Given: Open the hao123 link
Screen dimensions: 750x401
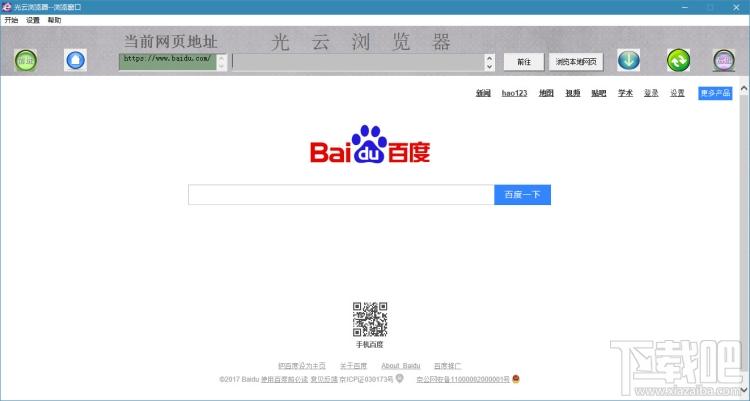Looking at the screenshot, I should (x=514, y=93).
